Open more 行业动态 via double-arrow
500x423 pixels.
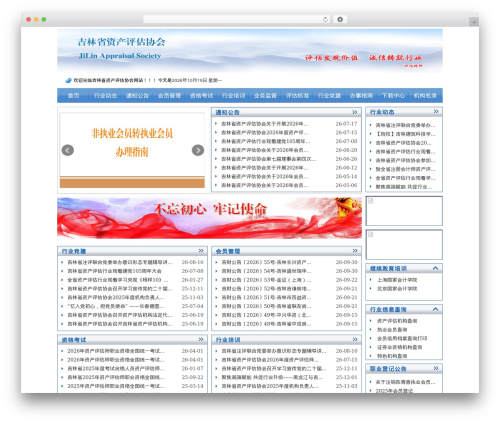click(436, 111)
